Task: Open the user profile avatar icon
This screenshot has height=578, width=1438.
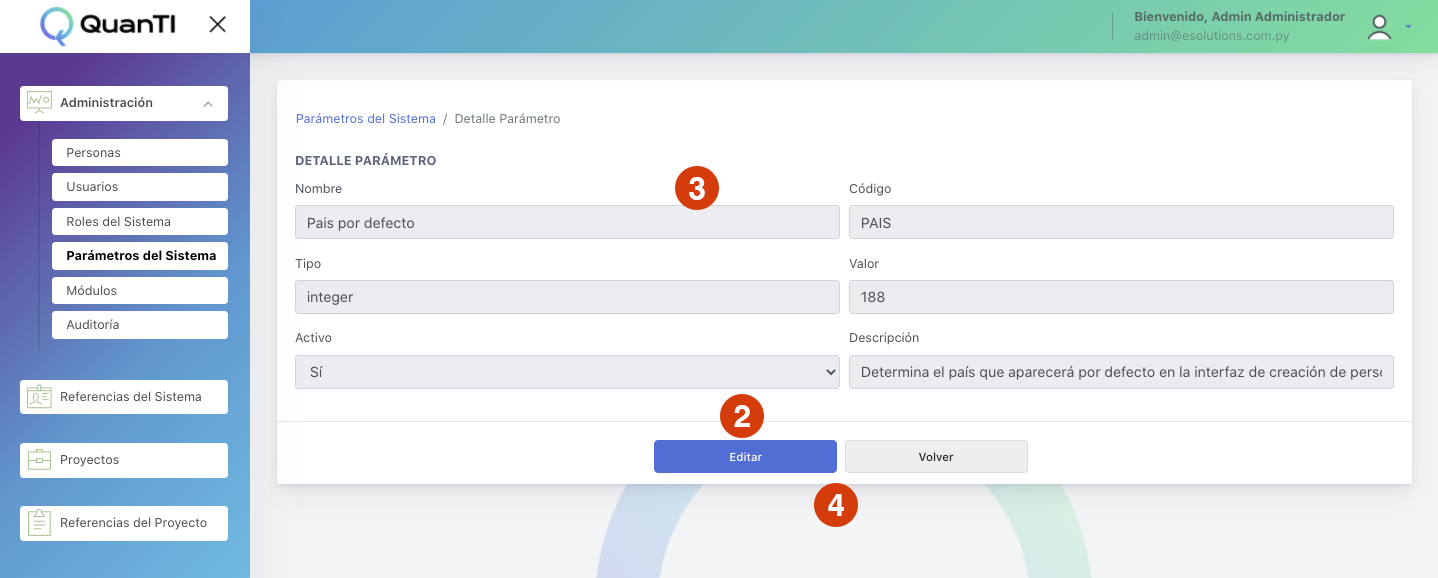Action: pyautogui.click(x=1380, y=28)
